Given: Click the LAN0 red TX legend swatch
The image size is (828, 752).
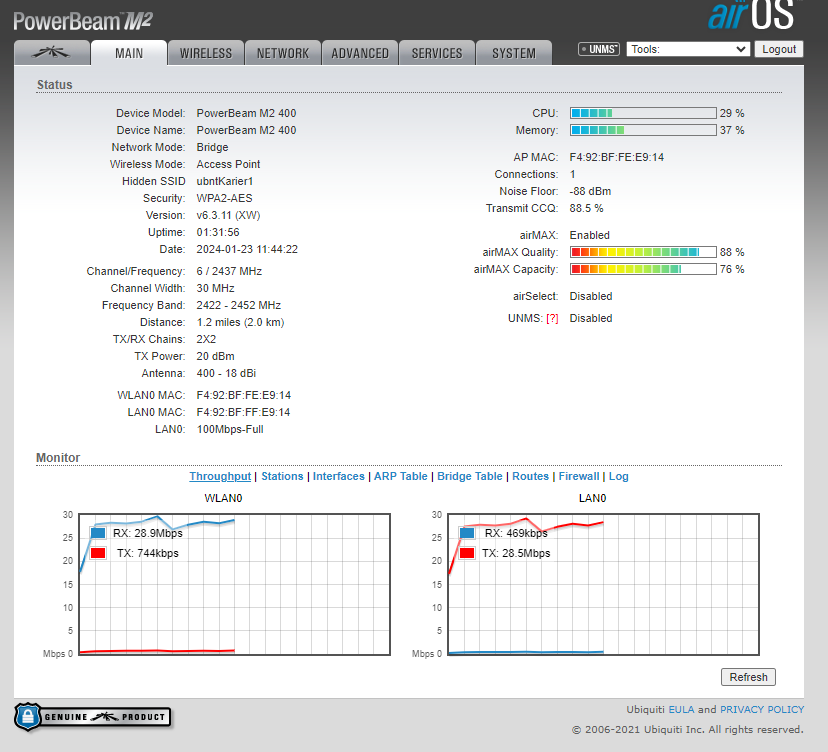Looking at the screenshot, I should 467,553.
